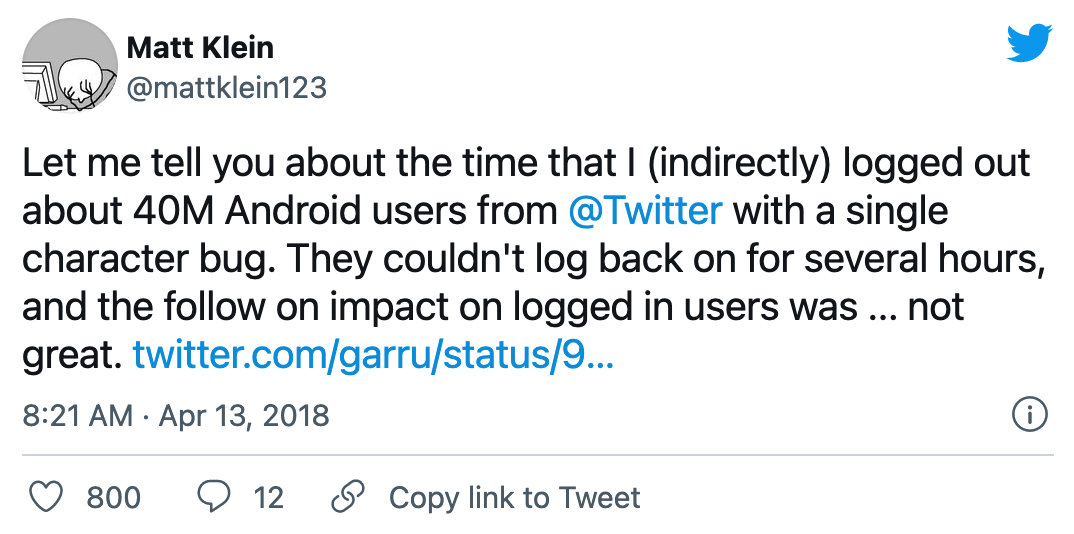The height and width of the screenshot is (534, 1074).
Task: Click the 12 replies count
Action: (x=267, y=497)
